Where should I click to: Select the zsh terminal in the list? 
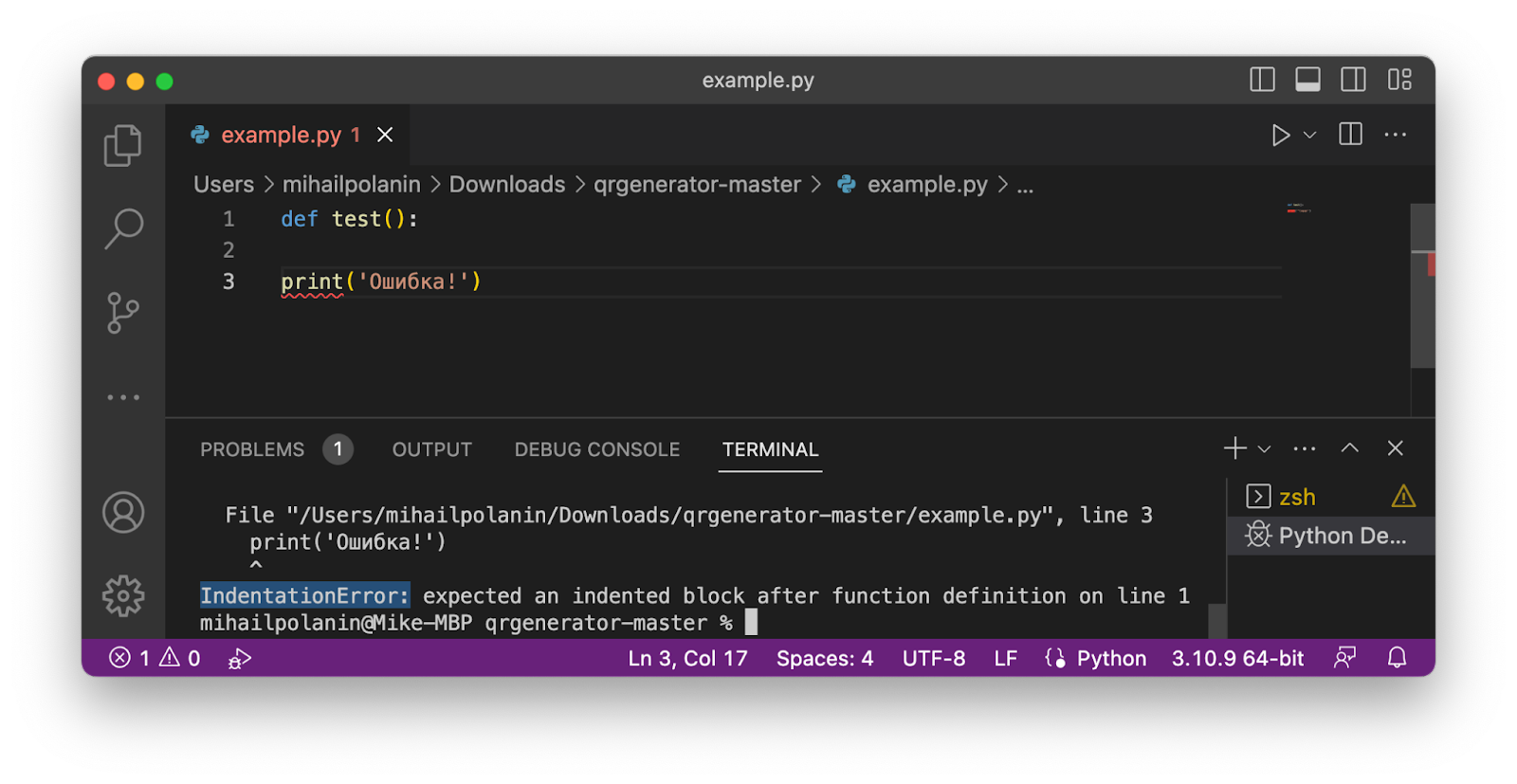(x=1296, y=497)
